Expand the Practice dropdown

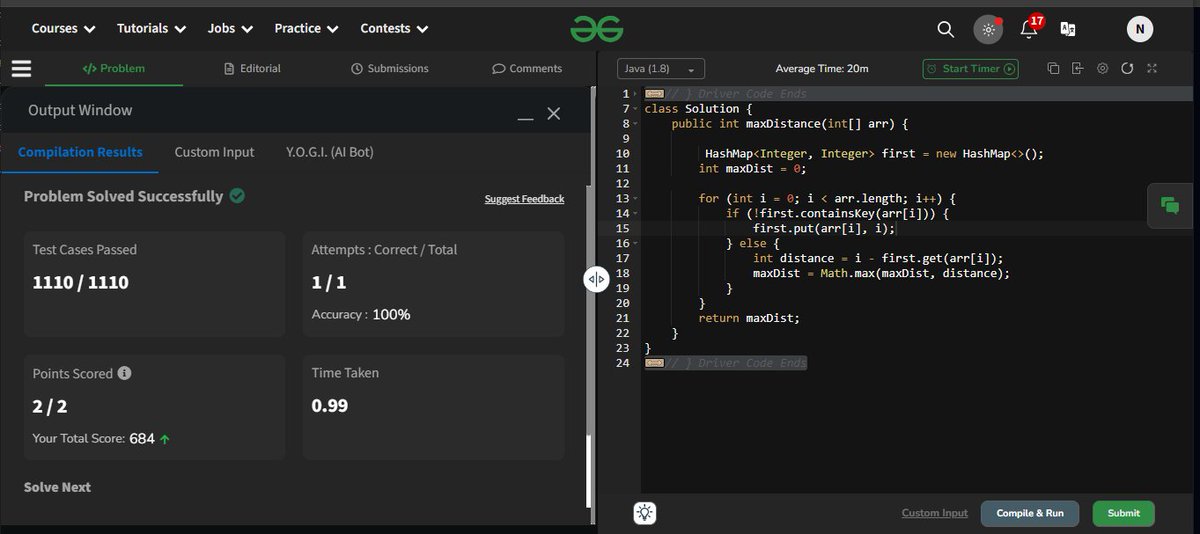[307, 29]
